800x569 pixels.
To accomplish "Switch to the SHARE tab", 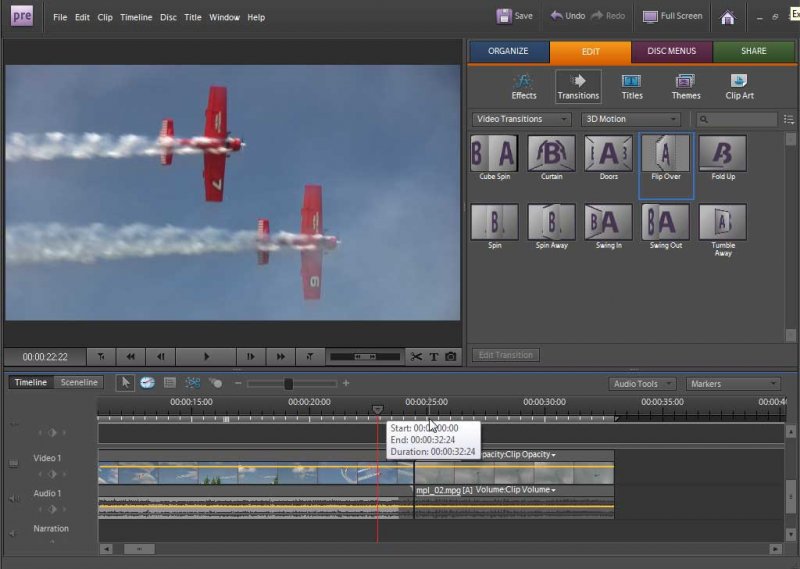I will (x=754, y=51).
